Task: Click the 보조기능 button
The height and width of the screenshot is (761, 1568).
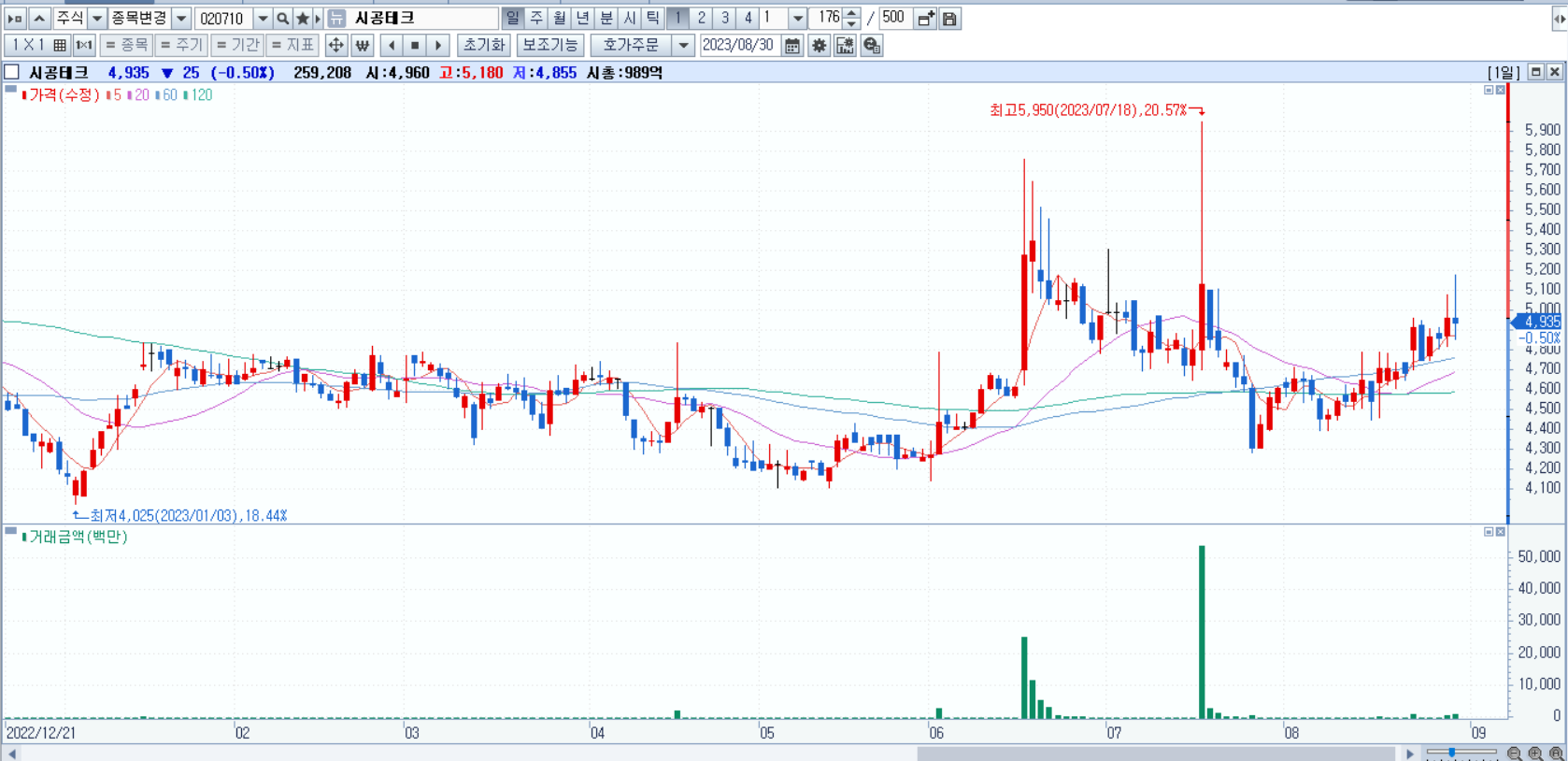Action: pos(550,45)
